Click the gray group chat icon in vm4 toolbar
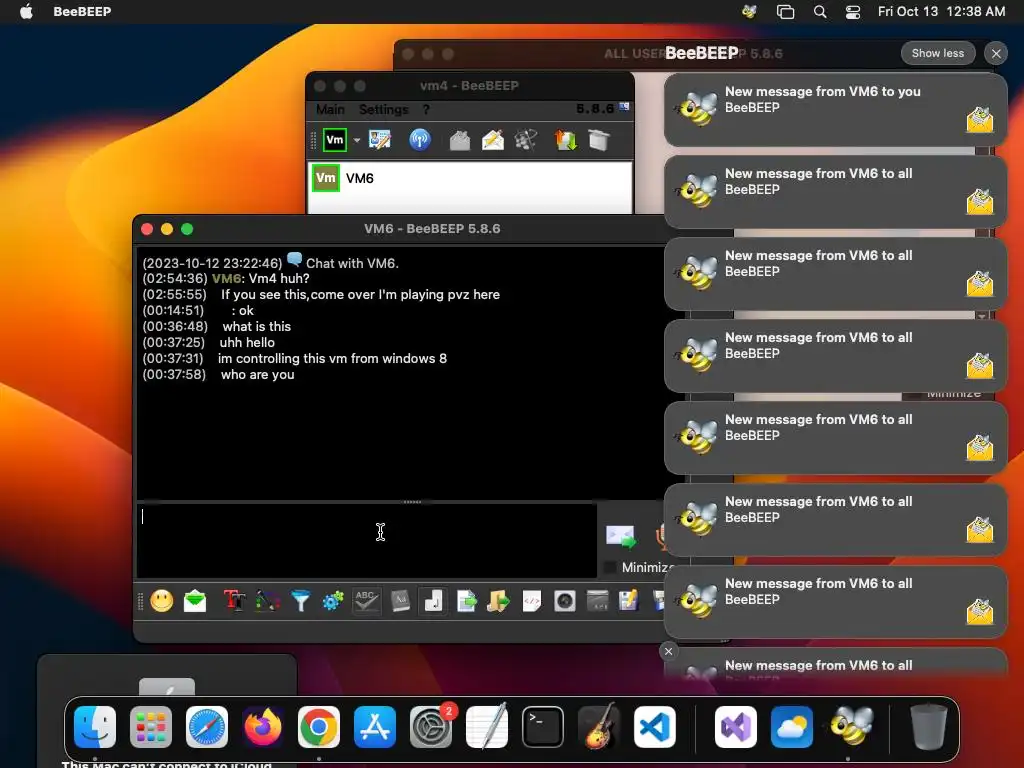The image size is (1024, 768). point(460,140)
